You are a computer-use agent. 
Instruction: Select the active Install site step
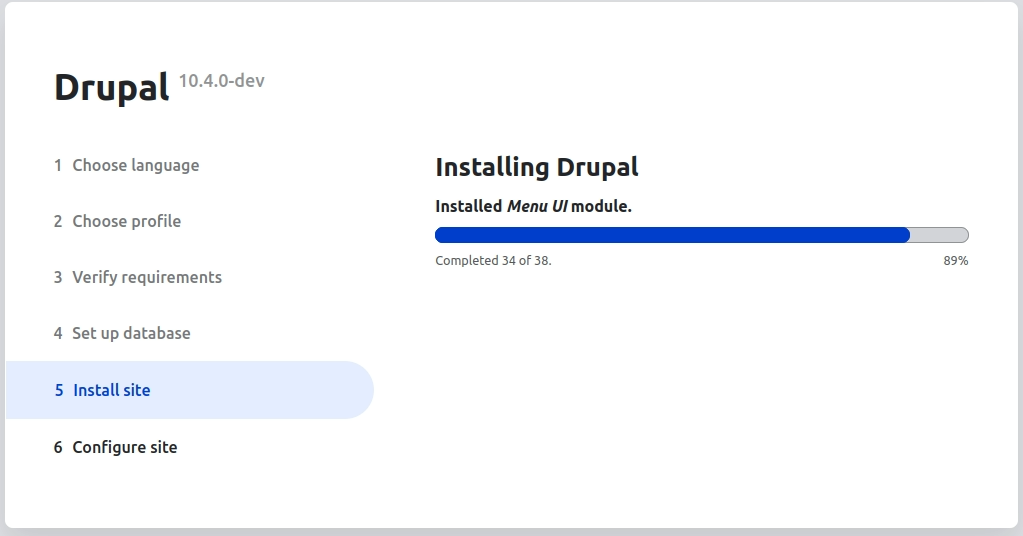point(189,390)
